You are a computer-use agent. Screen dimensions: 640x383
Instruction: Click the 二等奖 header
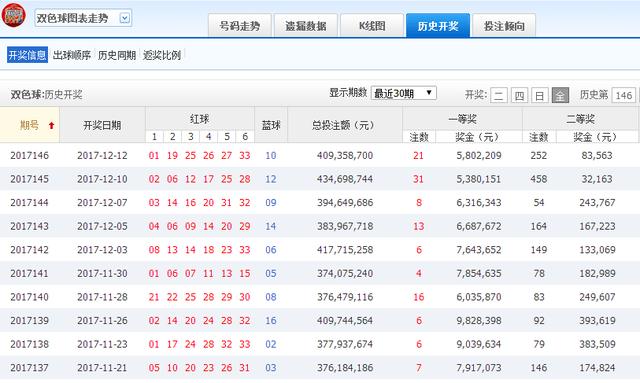580,119
